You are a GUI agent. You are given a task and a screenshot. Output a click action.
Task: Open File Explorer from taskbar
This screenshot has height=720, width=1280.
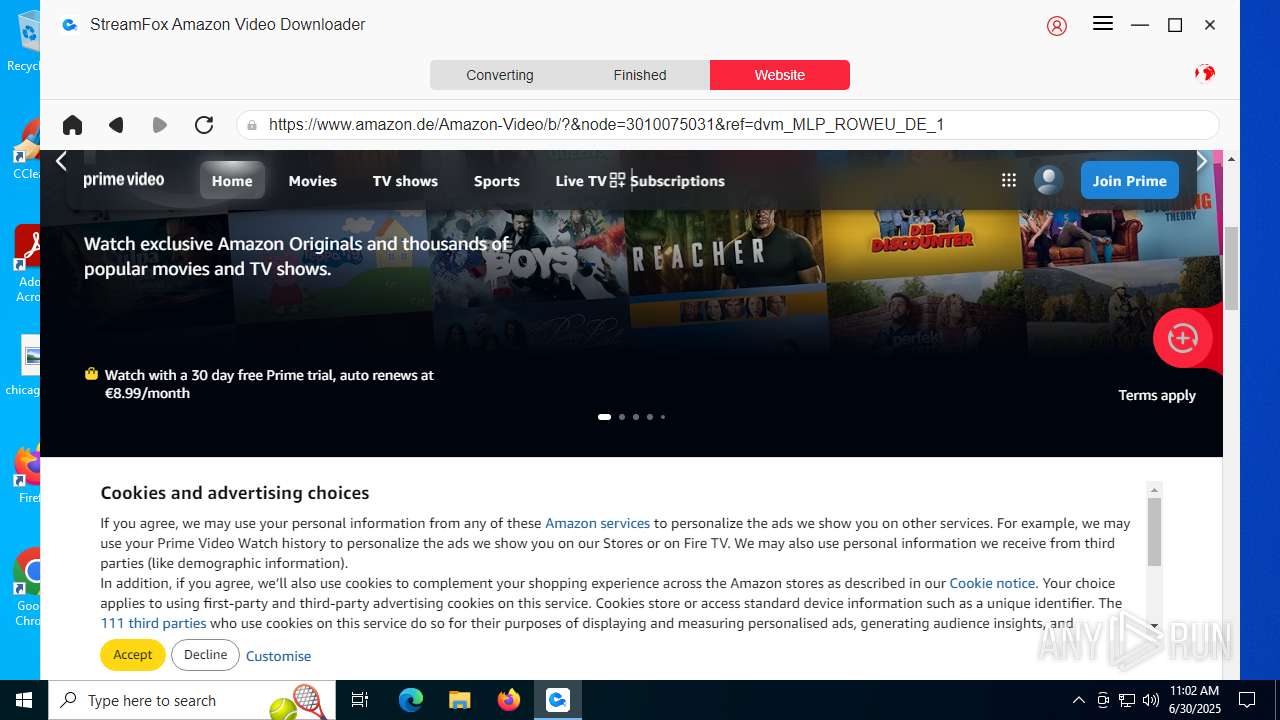(x=459, y=700)
